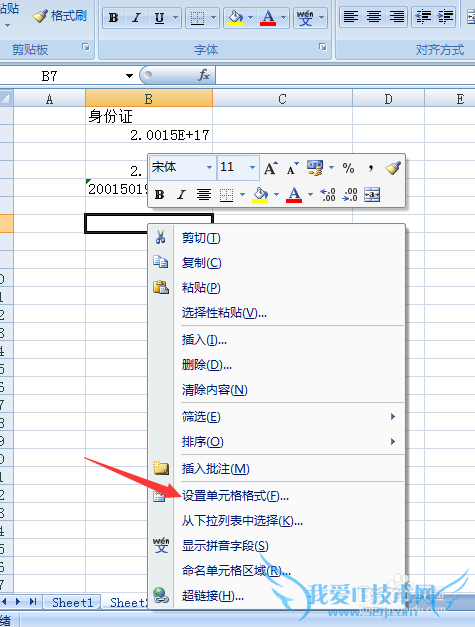The width and height of the screenshot is (475, 627).
Task: Apply yellow fill from mini toolbar
Action: coord(260,195)
